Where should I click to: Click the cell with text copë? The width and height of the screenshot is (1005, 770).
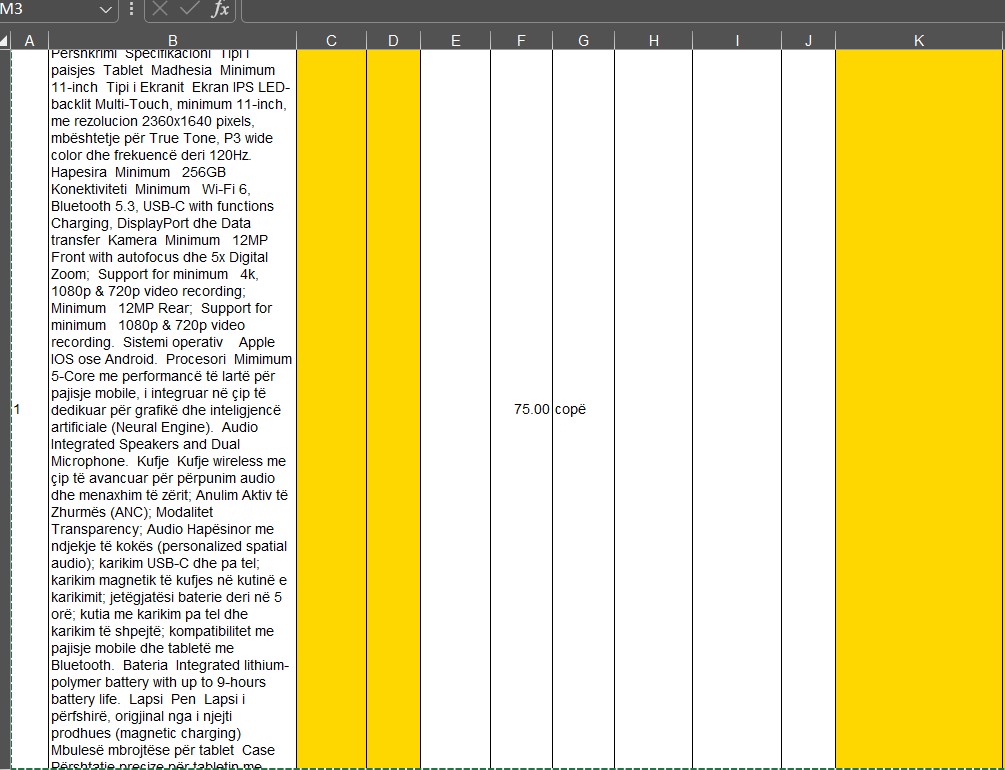pos(583,409)
